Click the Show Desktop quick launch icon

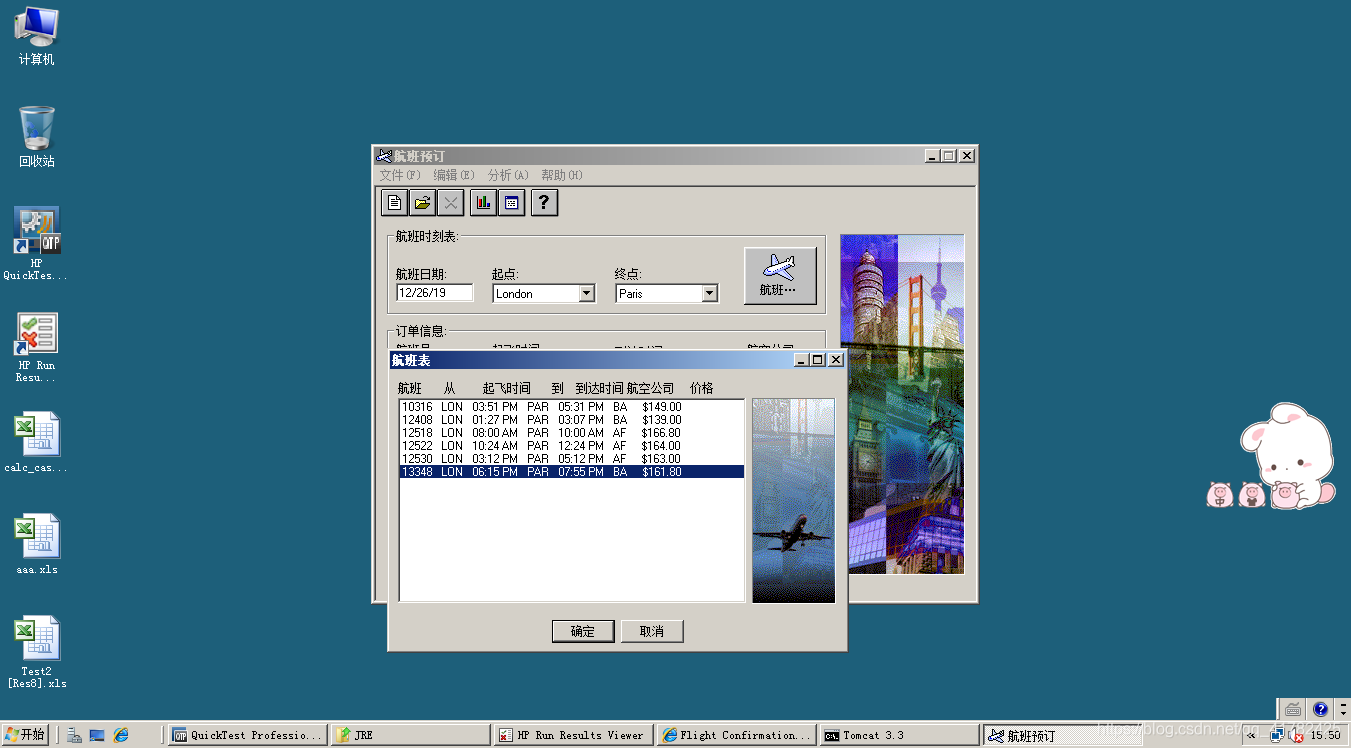coord(97,735)
